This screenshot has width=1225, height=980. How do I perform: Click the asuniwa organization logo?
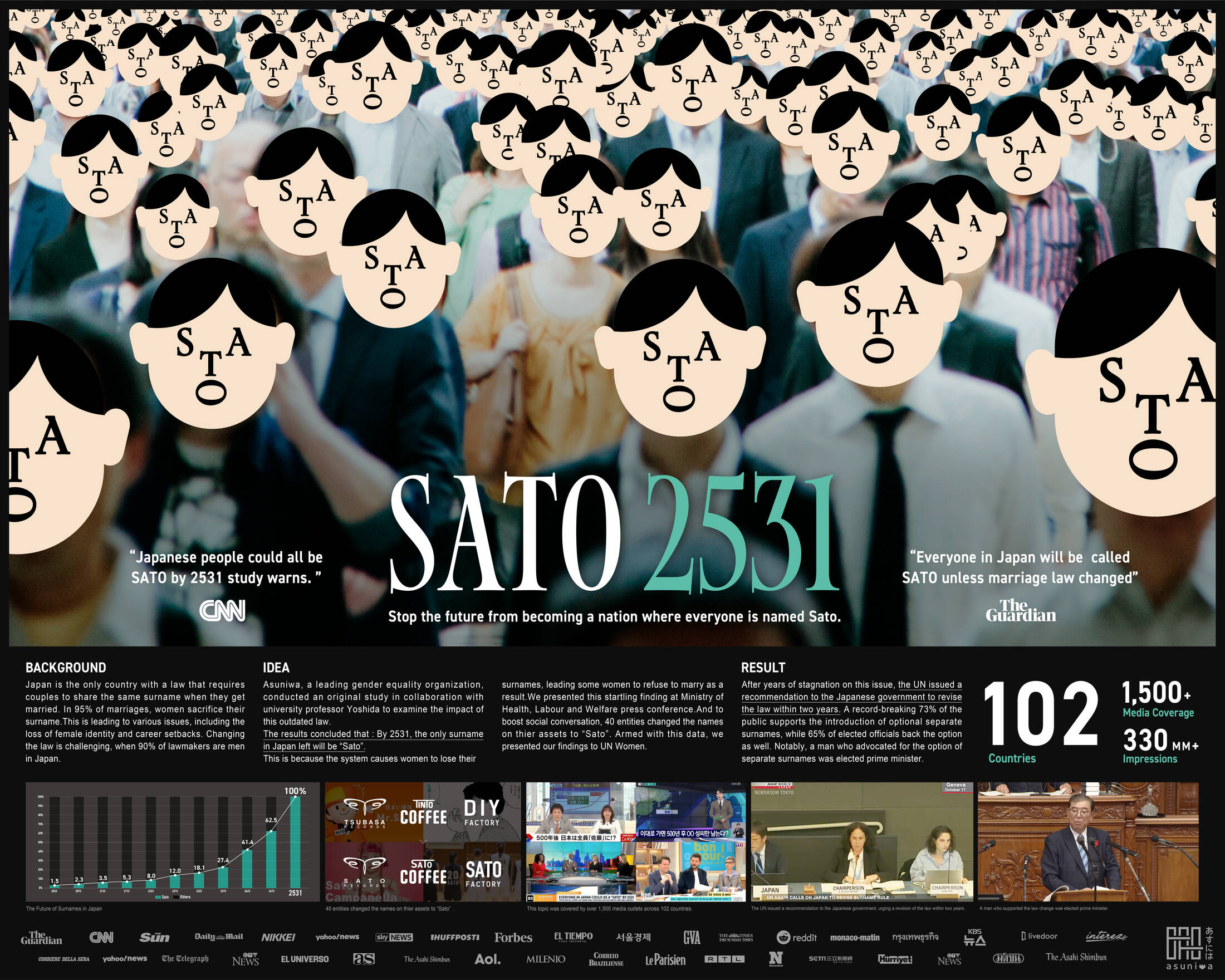(x=1189, y=948)
